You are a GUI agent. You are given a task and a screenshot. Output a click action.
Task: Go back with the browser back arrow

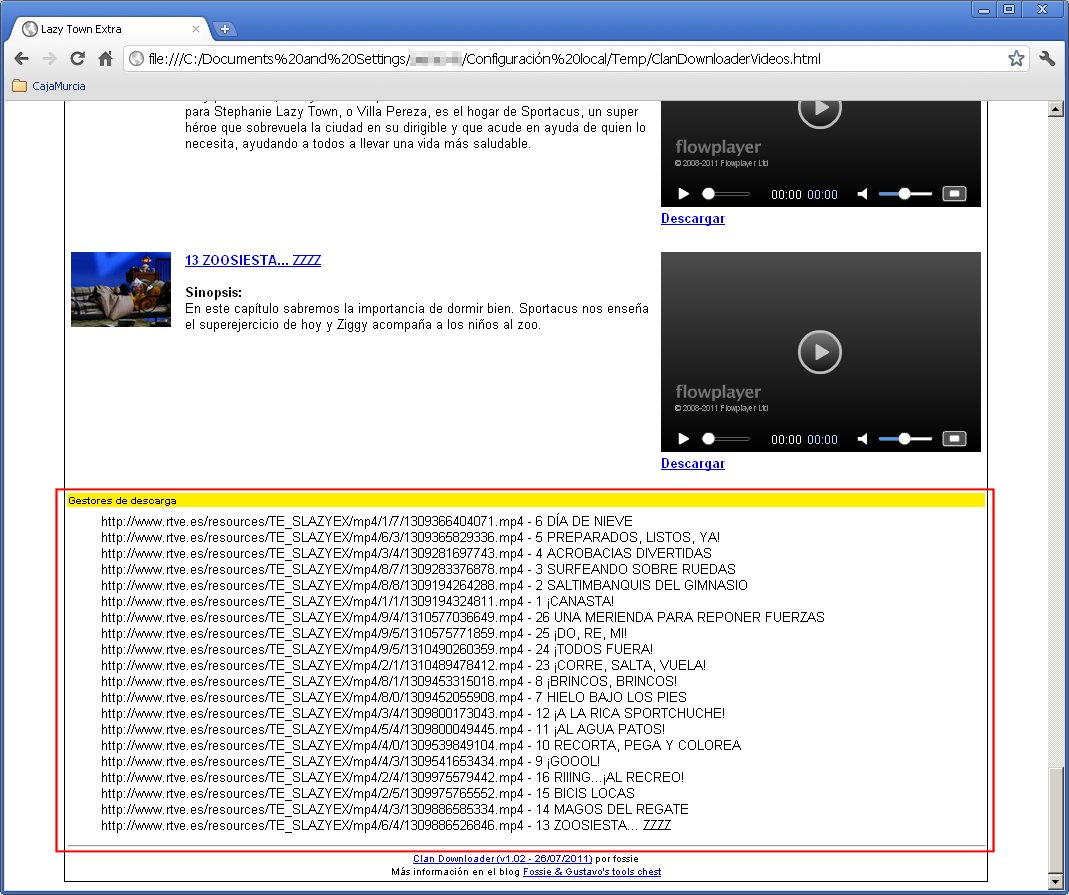(22, 59)
